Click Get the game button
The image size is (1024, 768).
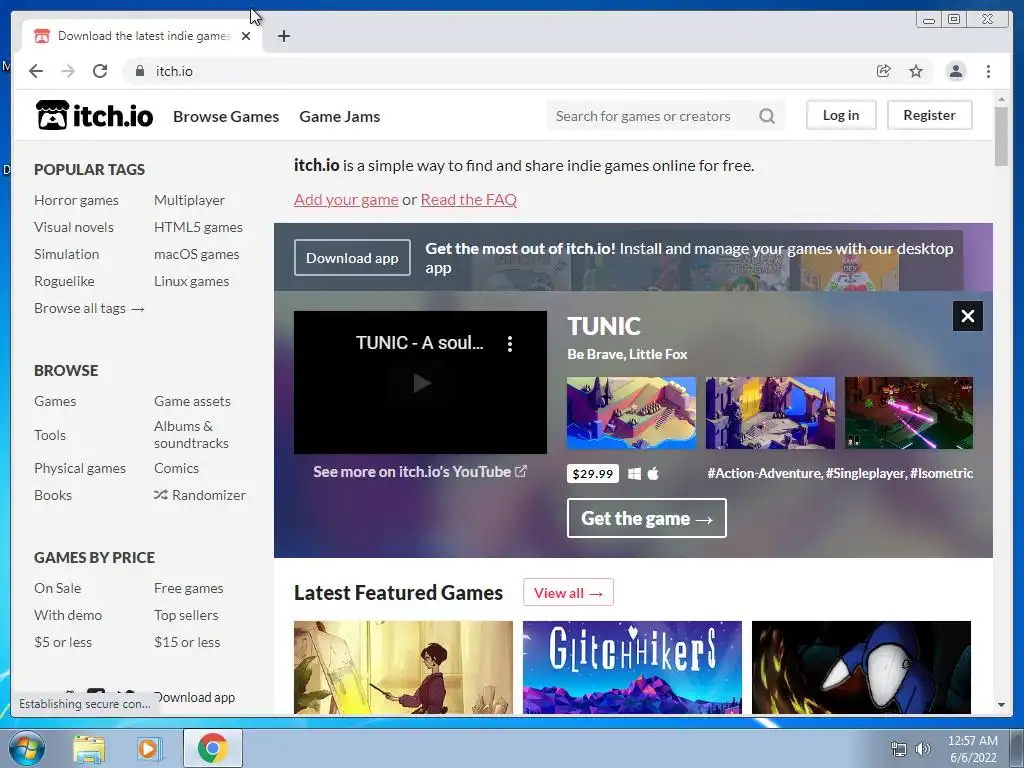(647, 518)
